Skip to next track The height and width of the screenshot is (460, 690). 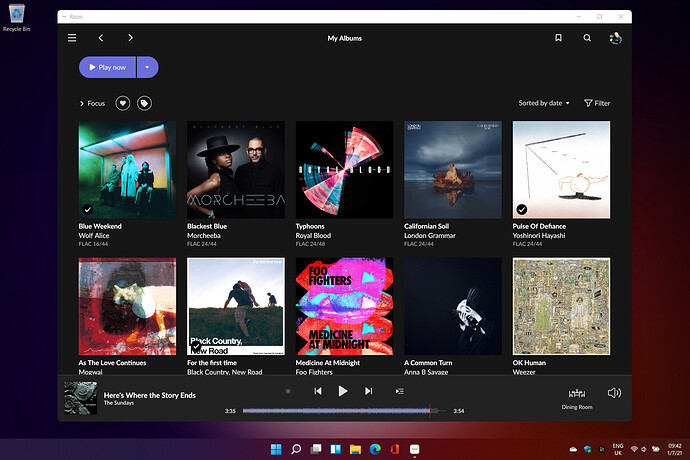pos(368,391)
